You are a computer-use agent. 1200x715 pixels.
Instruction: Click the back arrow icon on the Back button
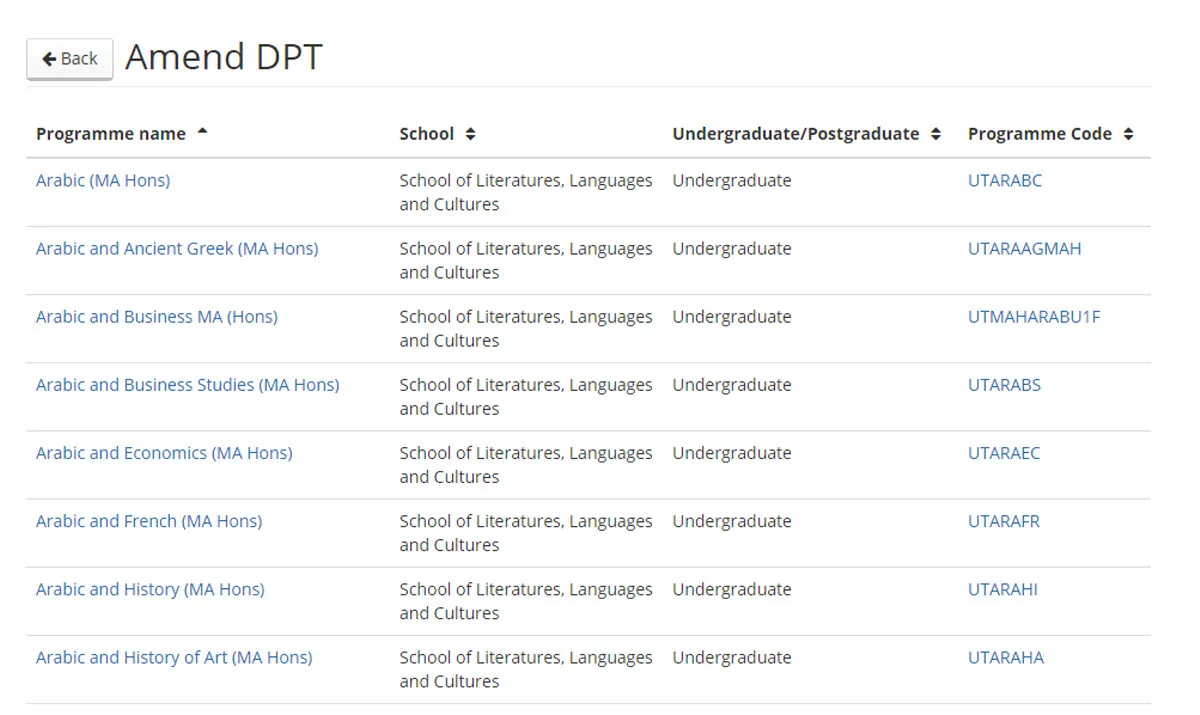point(49,58)
